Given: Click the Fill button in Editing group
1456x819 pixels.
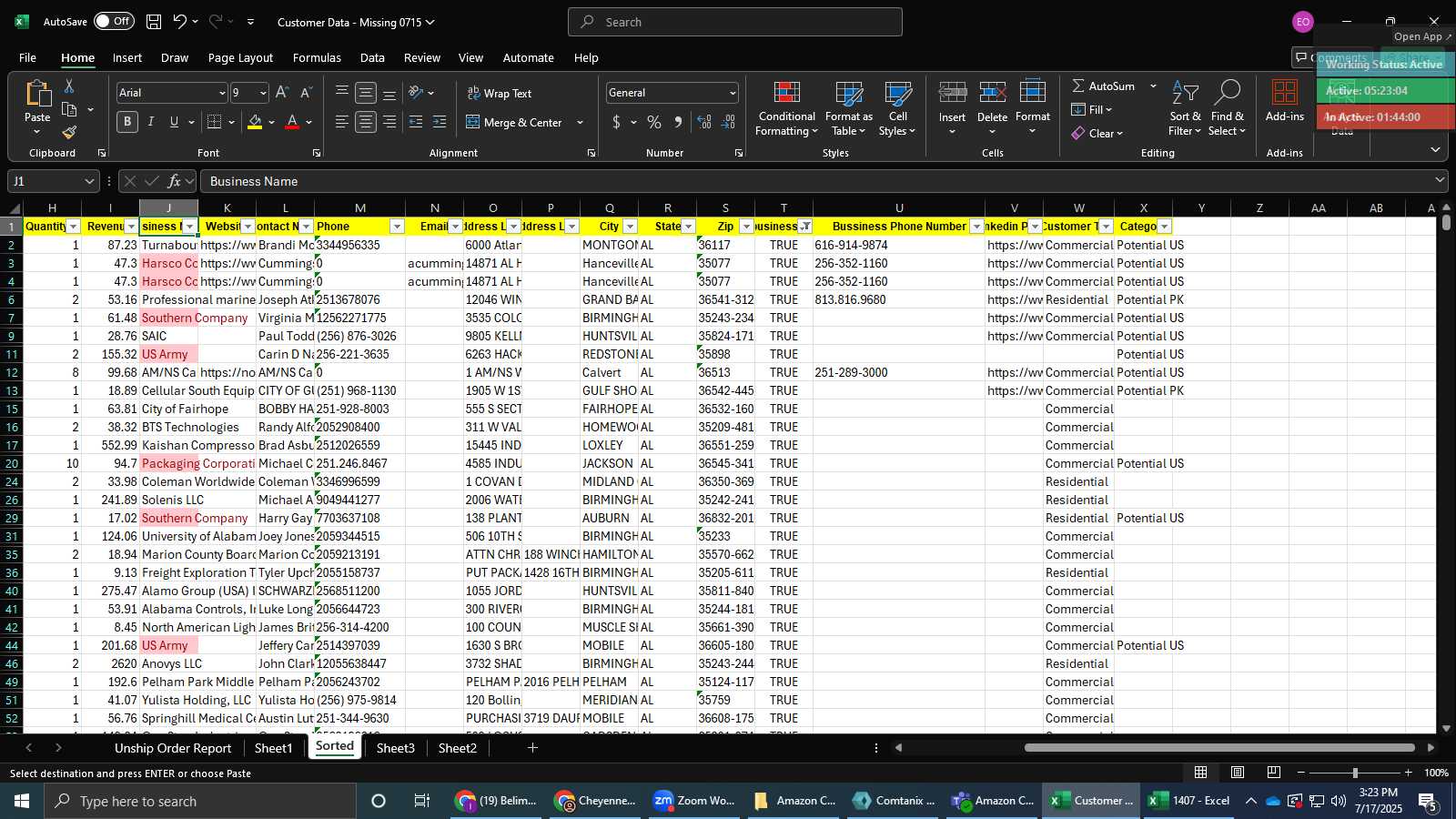Looking at the screenshot, I should (1092, 109).
